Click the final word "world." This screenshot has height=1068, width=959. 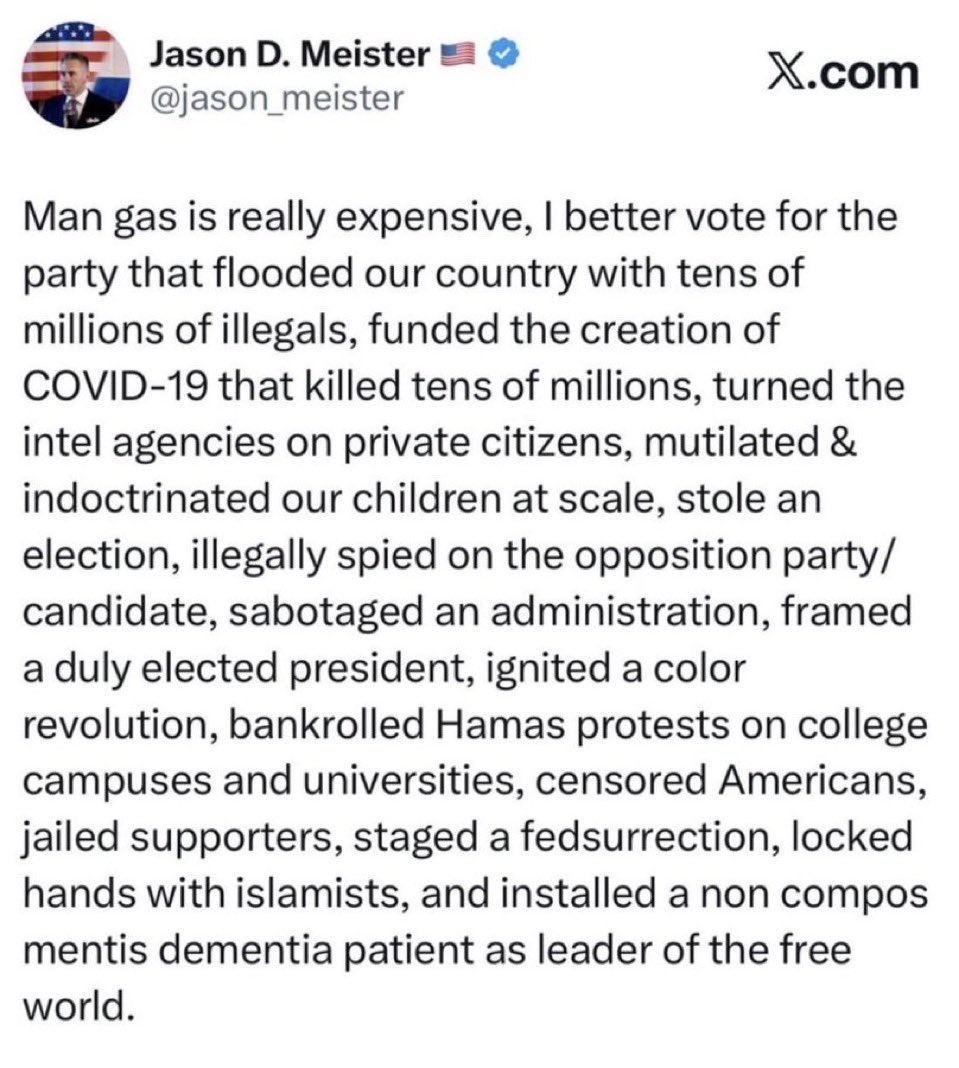point(76,1006)
